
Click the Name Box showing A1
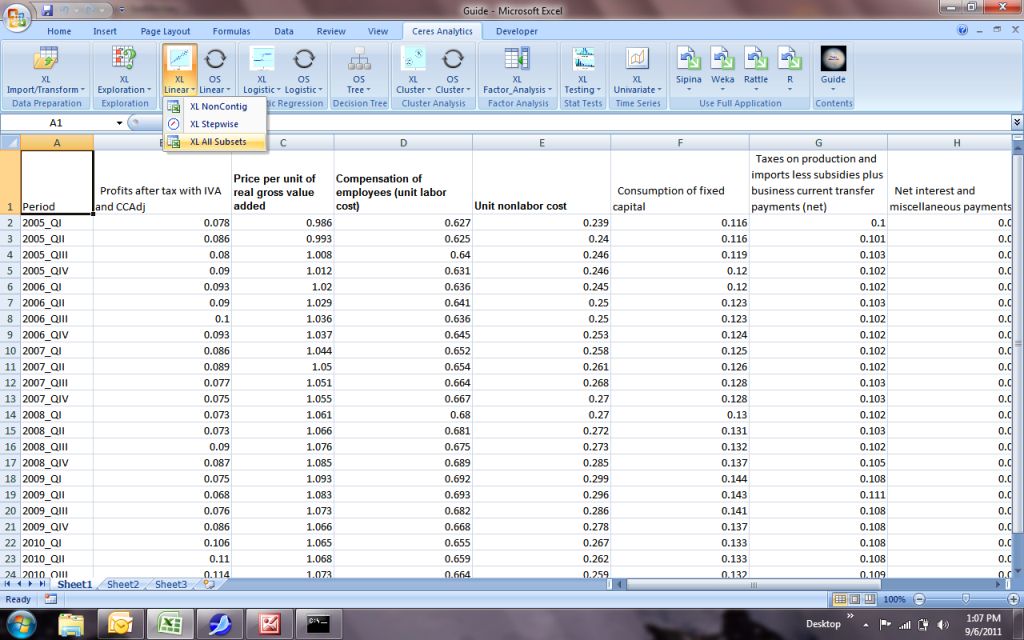click(56, 123)
